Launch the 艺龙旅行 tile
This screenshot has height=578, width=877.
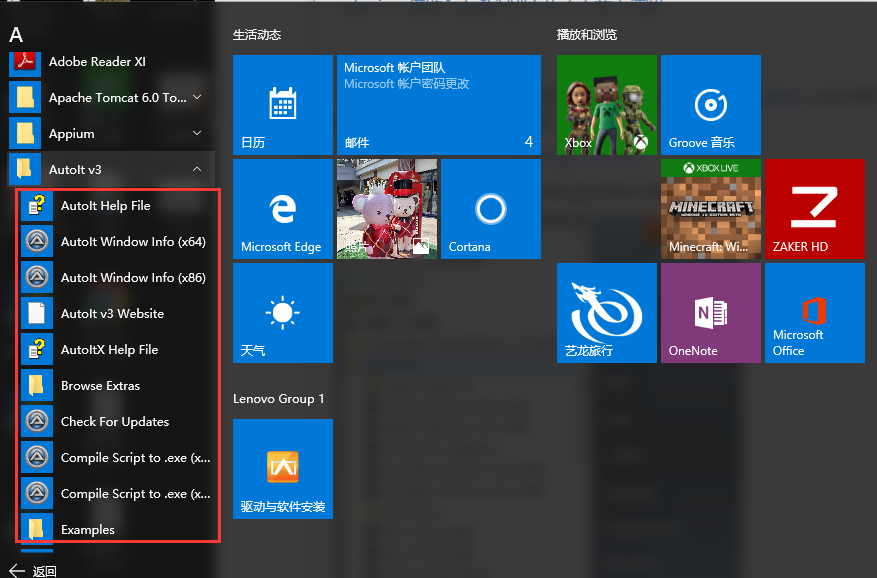point(606,313)
